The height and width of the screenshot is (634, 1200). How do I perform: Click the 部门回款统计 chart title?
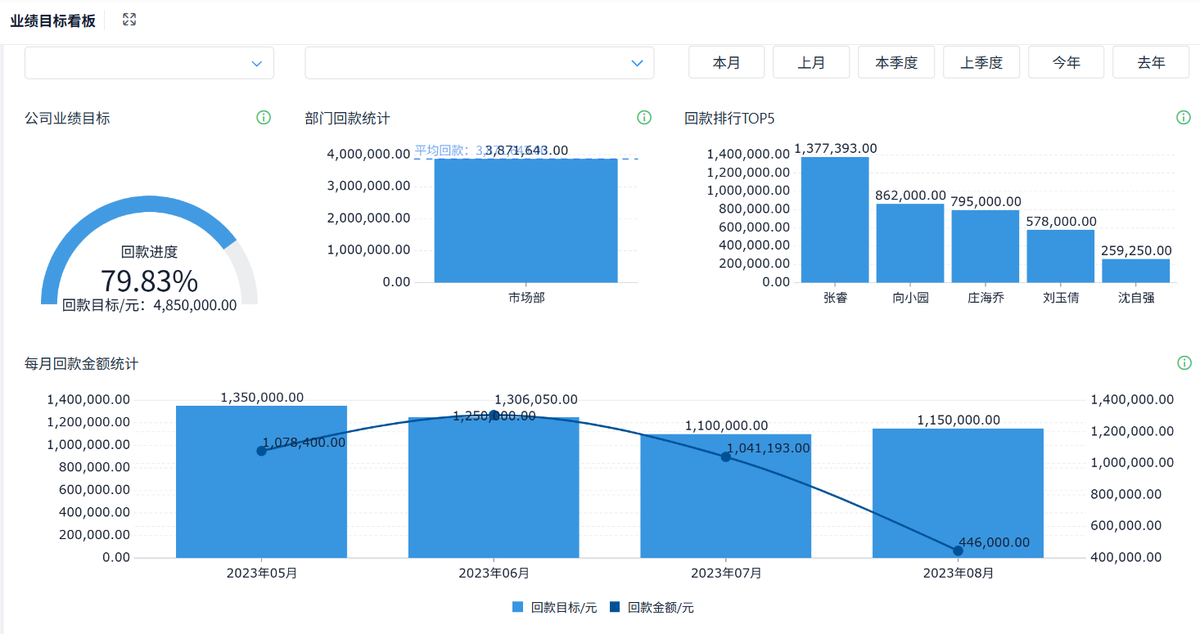[x=347, y=118]
